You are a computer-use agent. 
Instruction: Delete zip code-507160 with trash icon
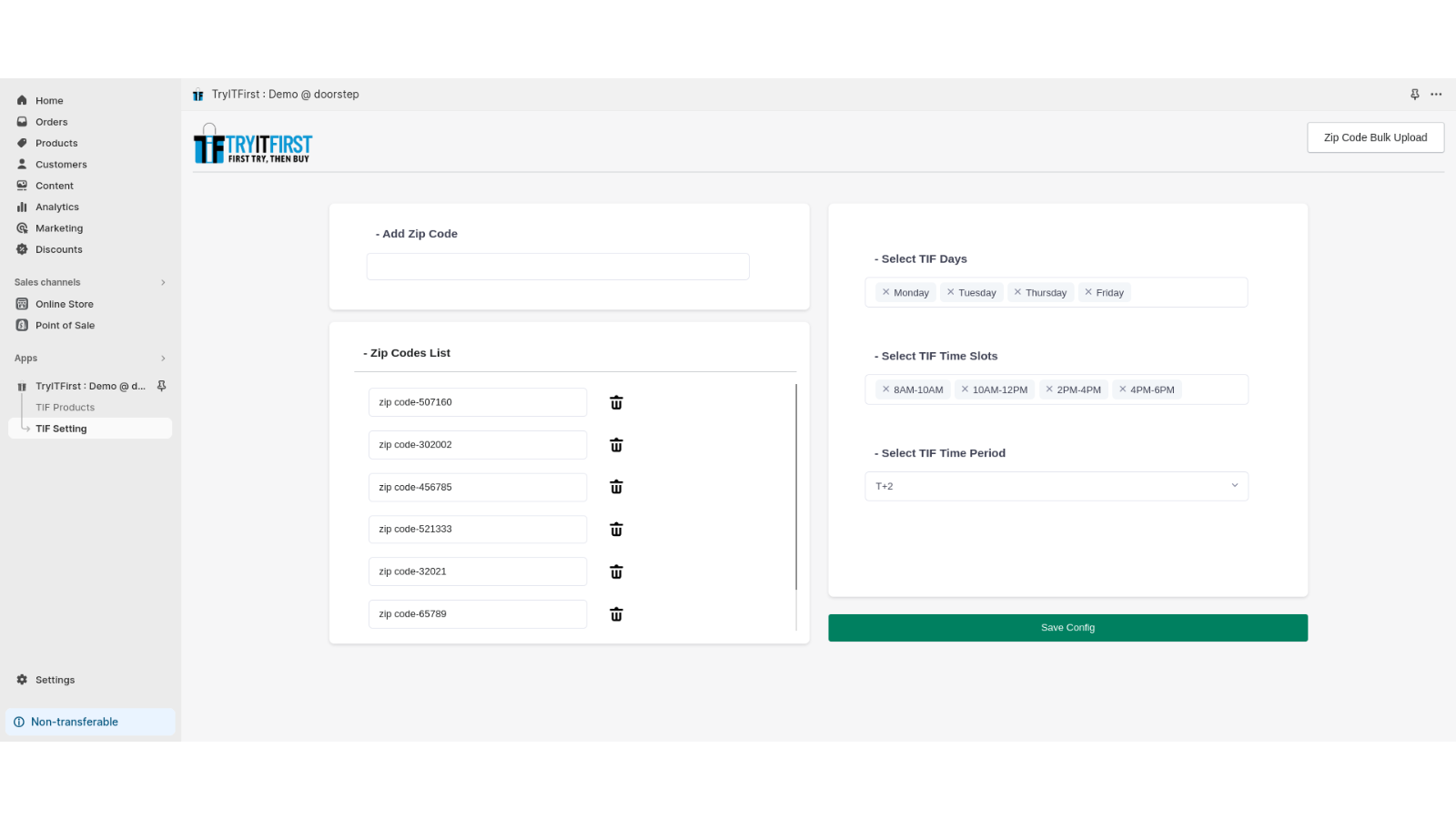[x=616, y=402]
